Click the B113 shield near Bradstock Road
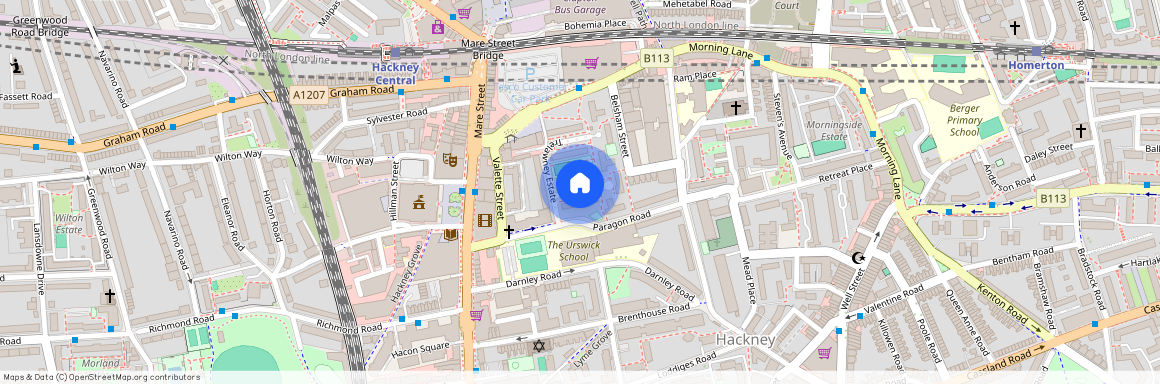 (1053, 198)
